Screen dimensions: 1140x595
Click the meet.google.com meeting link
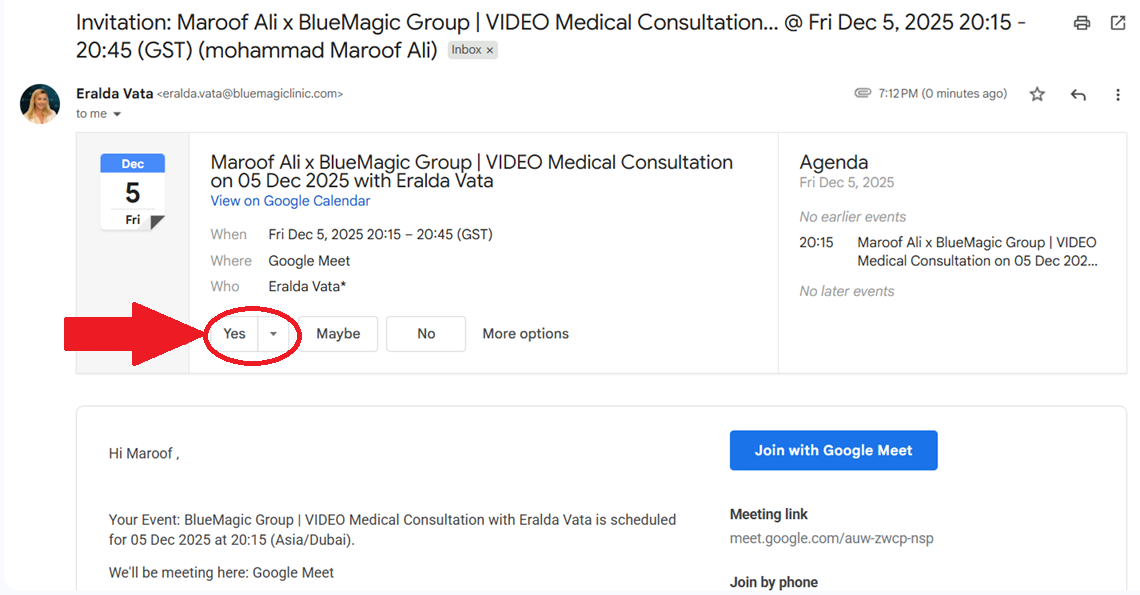[x=831, y=538]
